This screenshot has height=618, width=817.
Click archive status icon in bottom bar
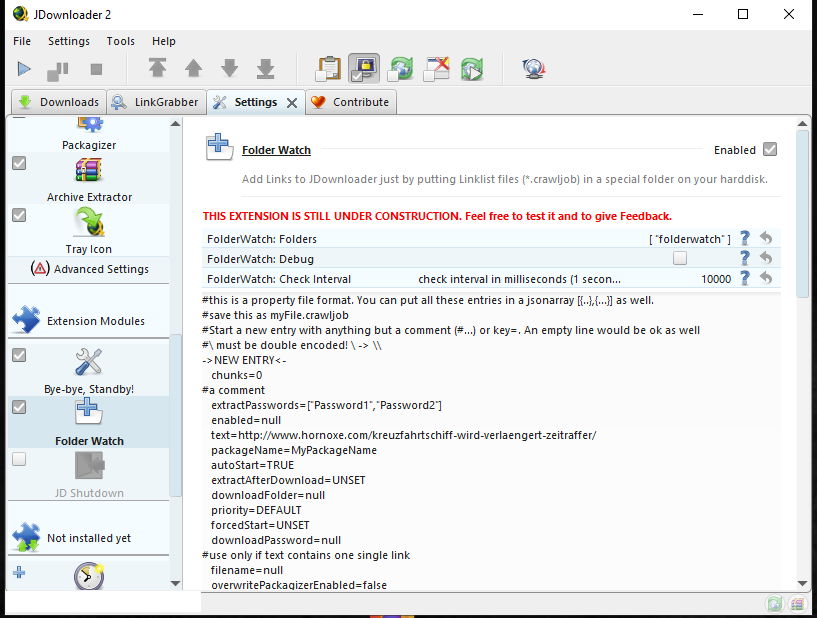(x=797, y=604)
